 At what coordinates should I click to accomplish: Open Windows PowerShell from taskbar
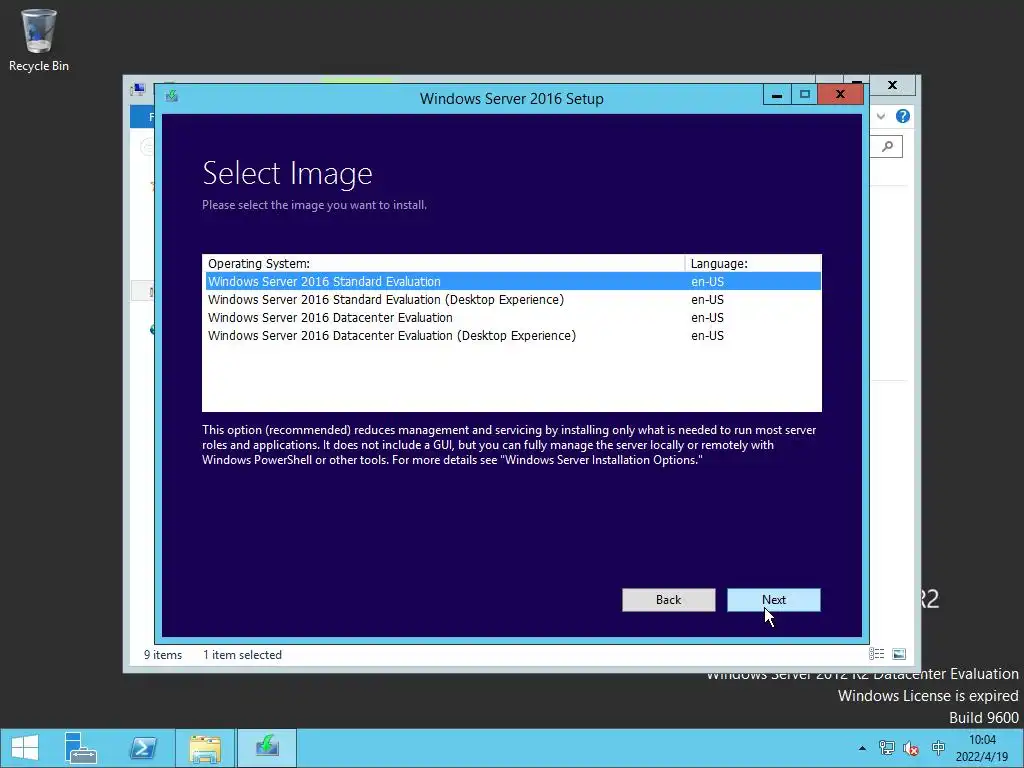click(143, 748)
